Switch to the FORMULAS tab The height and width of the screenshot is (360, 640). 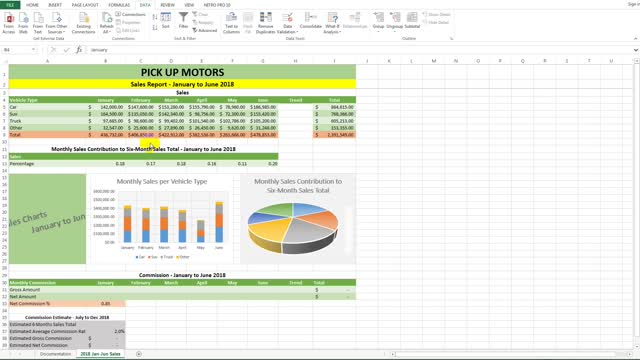[x=119, y=5]
